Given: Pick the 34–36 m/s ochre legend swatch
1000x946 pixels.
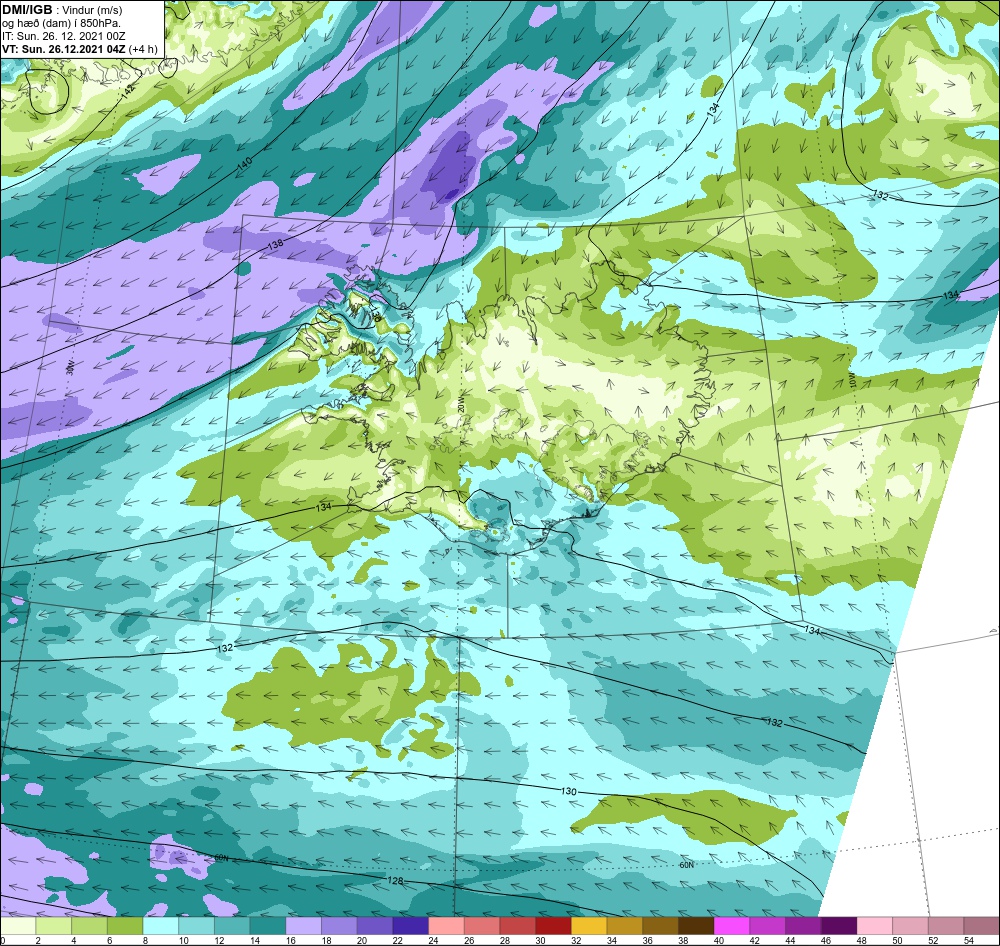Looking at the screenshot, I should [625, 926].
